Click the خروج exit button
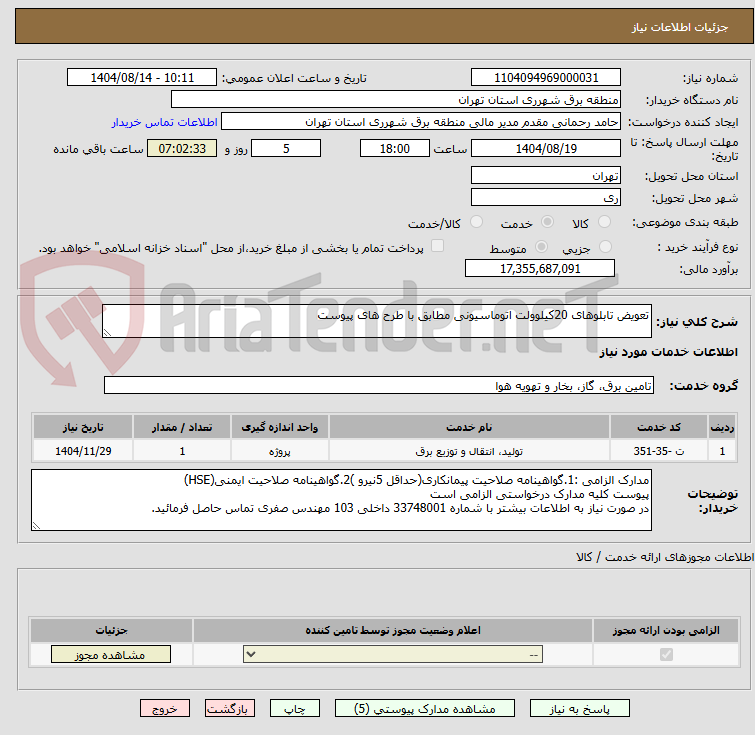Image resolution: width=755 pixels, height=735 pixels. [x=165, y=709]
